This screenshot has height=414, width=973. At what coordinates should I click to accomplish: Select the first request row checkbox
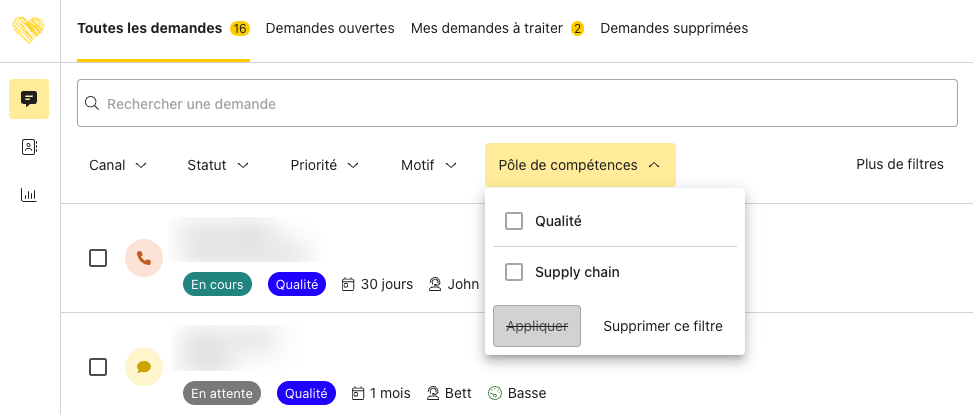(x=98, y=258)
